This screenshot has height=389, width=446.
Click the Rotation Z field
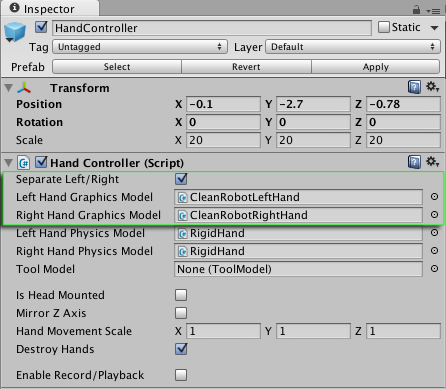point(403,122)
